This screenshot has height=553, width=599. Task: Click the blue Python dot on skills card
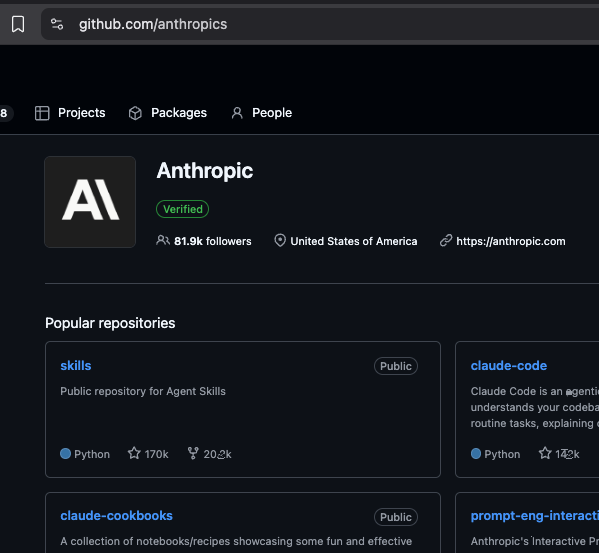66,453
